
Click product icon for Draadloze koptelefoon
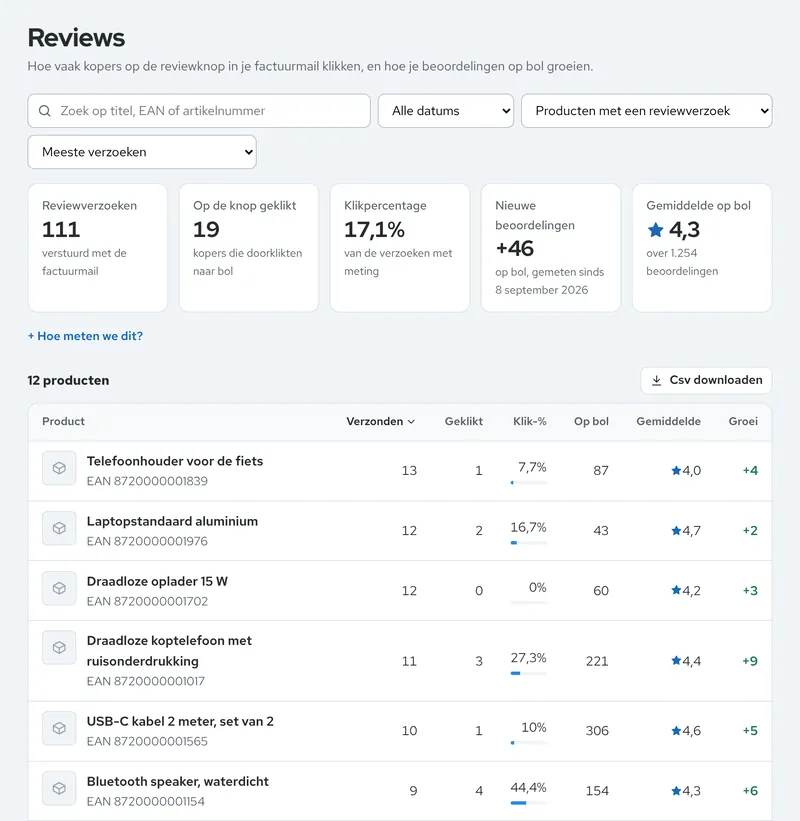[59, 648]
